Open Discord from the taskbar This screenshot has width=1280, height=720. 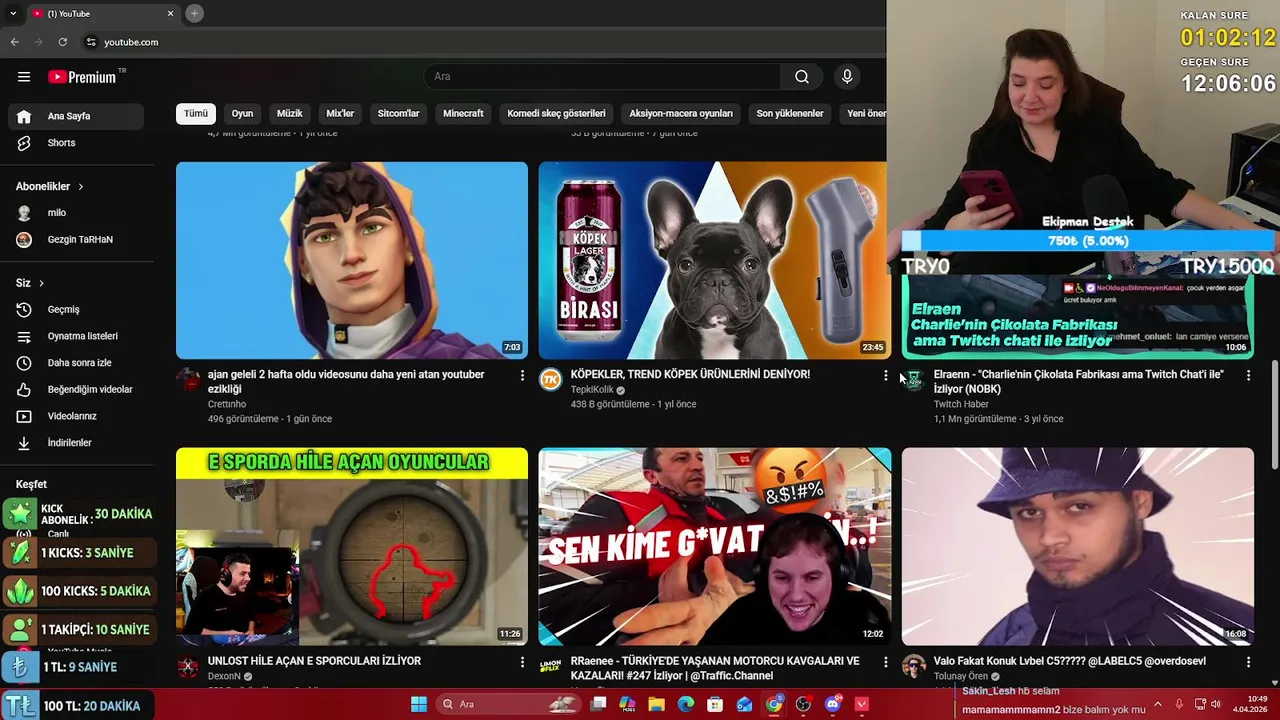833,704
